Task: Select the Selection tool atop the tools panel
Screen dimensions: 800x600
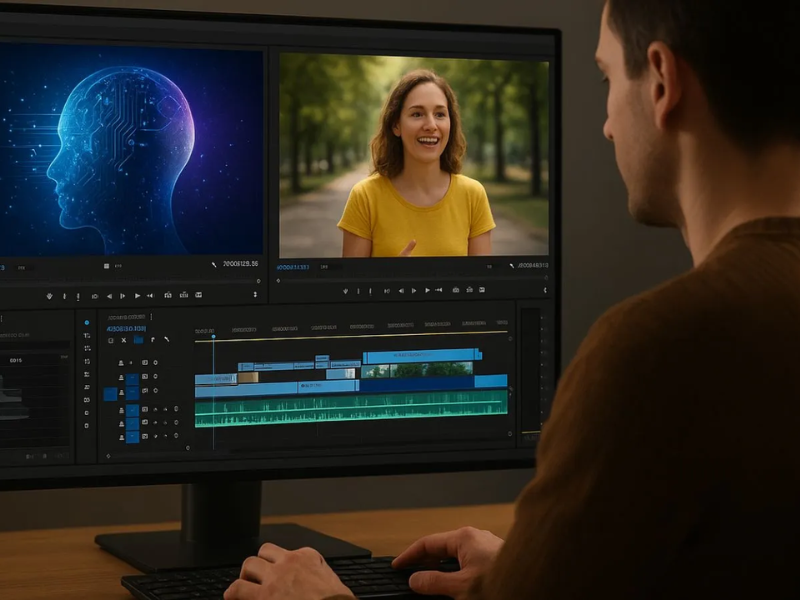Action: (86, 323)
